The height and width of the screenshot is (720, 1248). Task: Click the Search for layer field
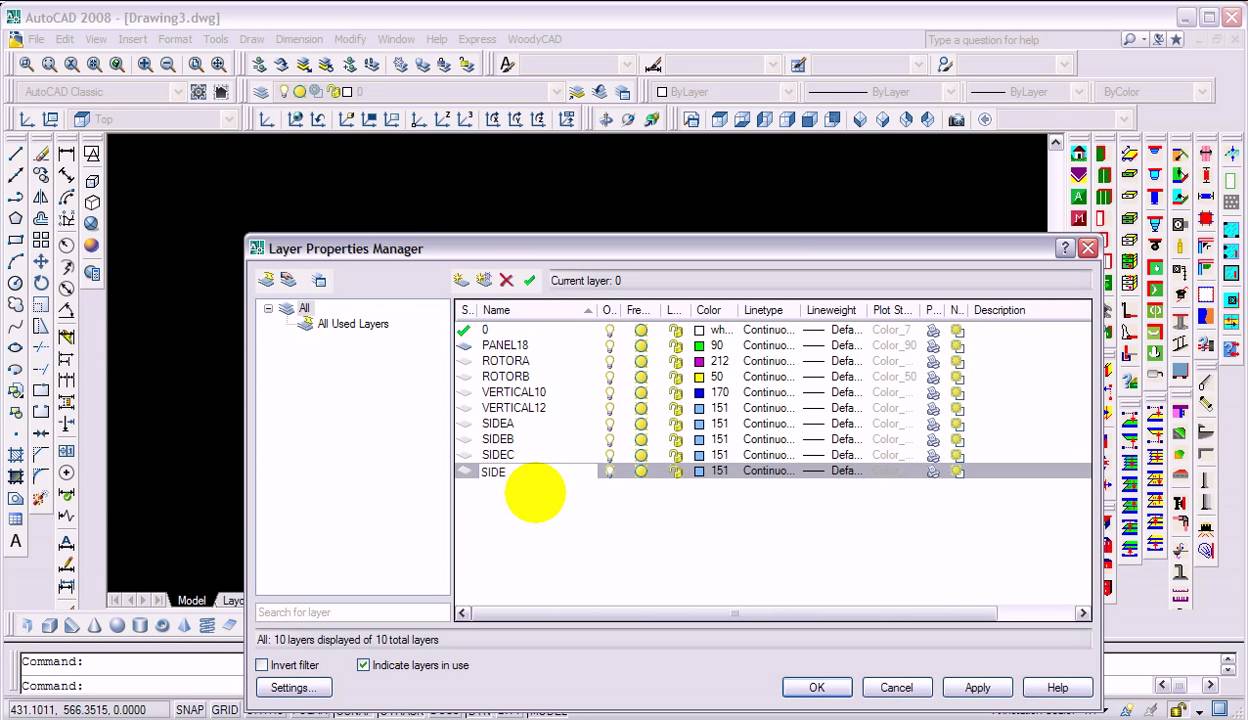coord(353,612)
